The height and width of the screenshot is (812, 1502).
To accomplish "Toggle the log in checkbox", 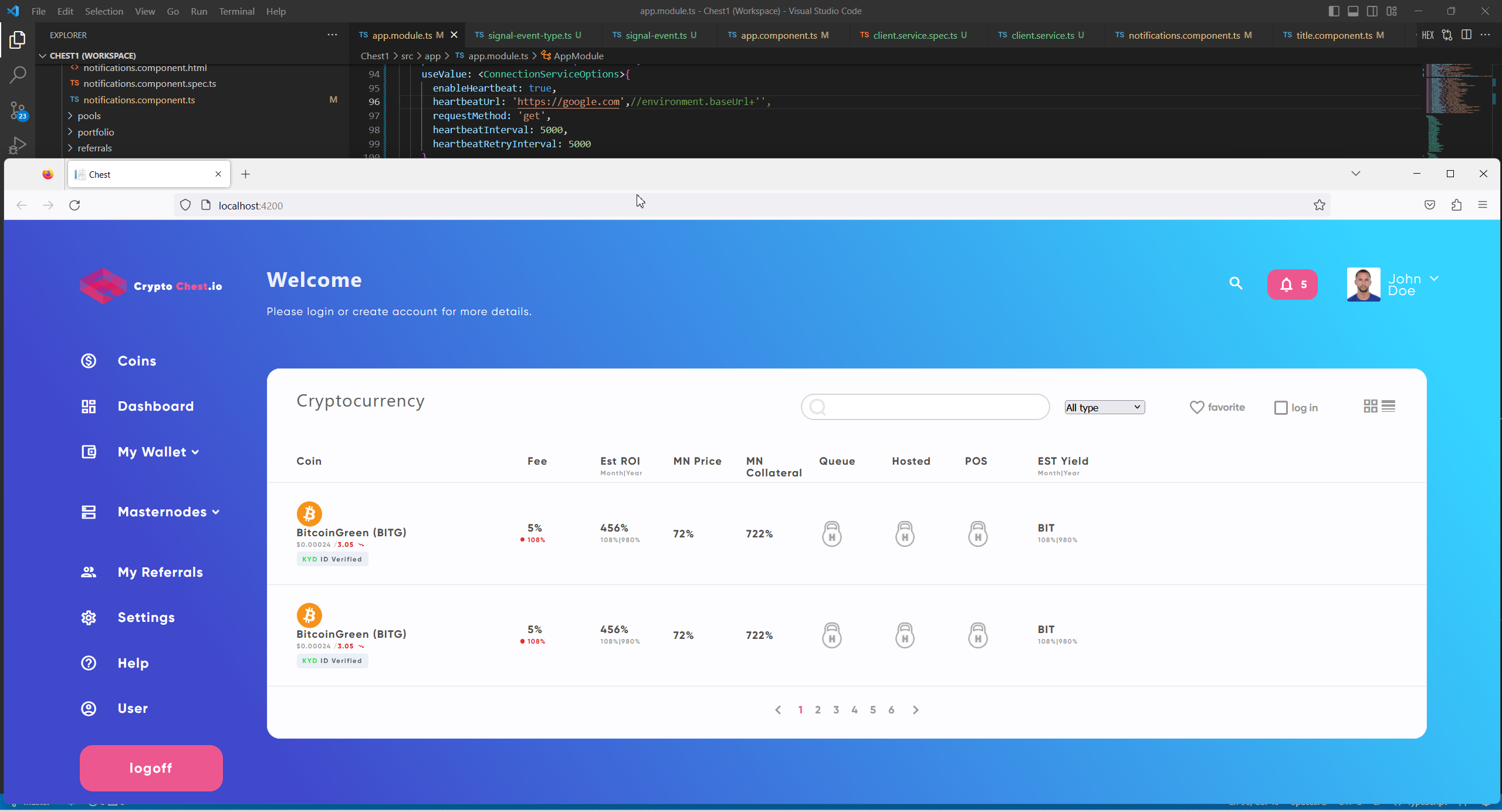I will pos(1280,408).
